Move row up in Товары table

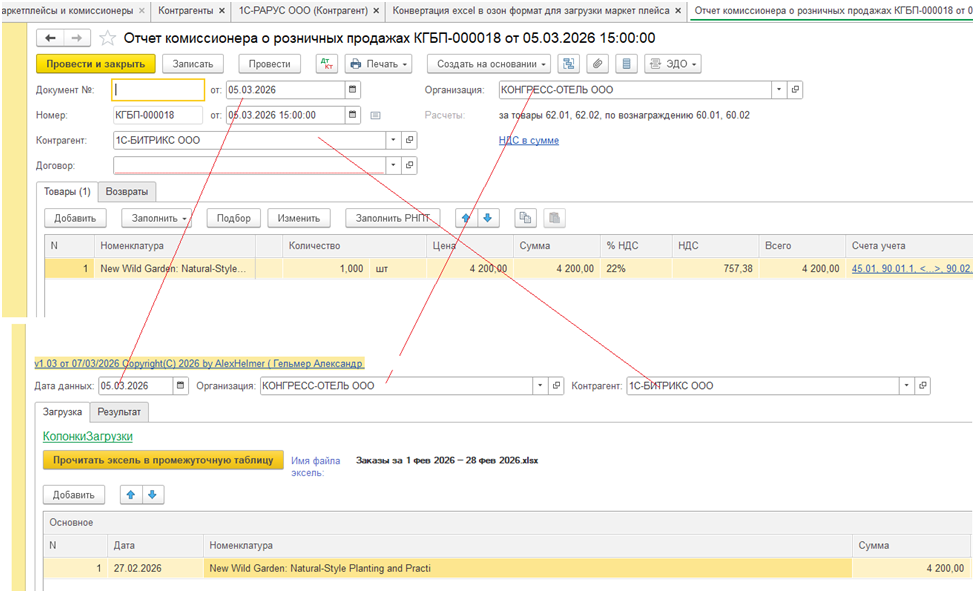(x=465, y=218)
